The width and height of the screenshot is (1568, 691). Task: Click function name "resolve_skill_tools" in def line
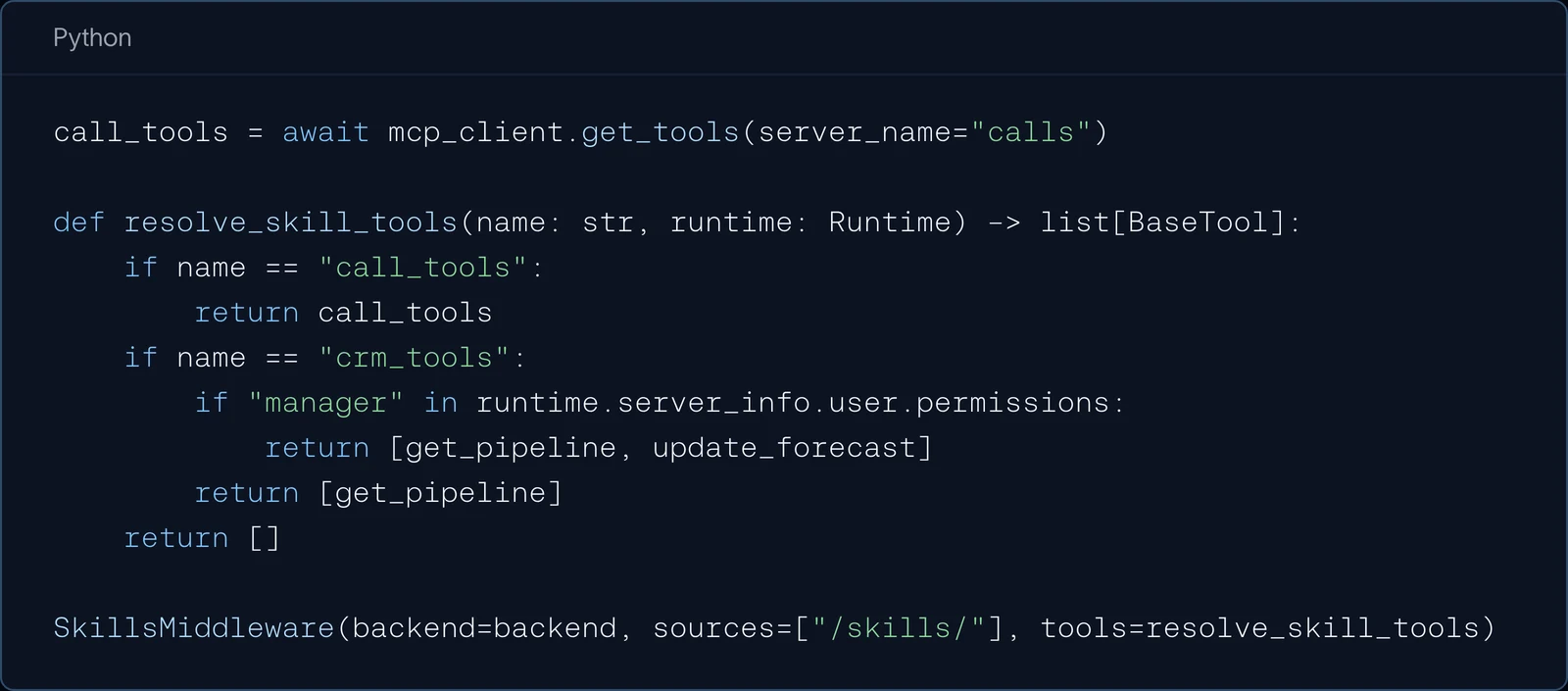coord(291,222)
